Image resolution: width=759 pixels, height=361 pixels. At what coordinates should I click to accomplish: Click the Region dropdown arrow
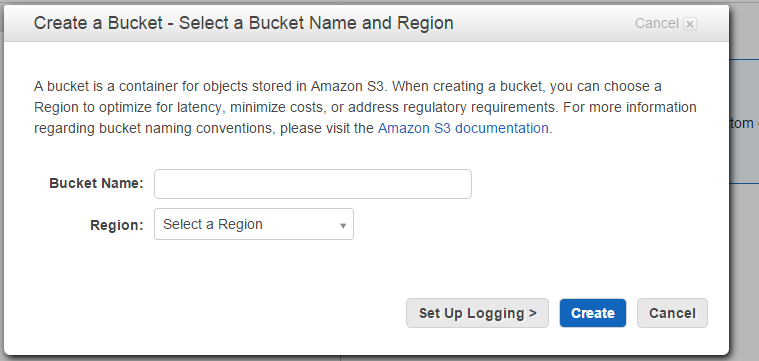(343, 226)
